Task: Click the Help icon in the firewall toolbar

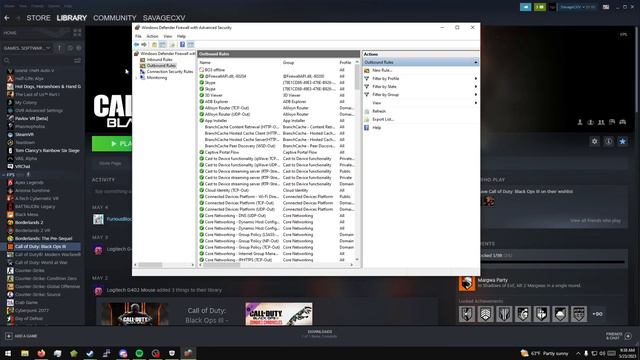Action: (182, 44)
